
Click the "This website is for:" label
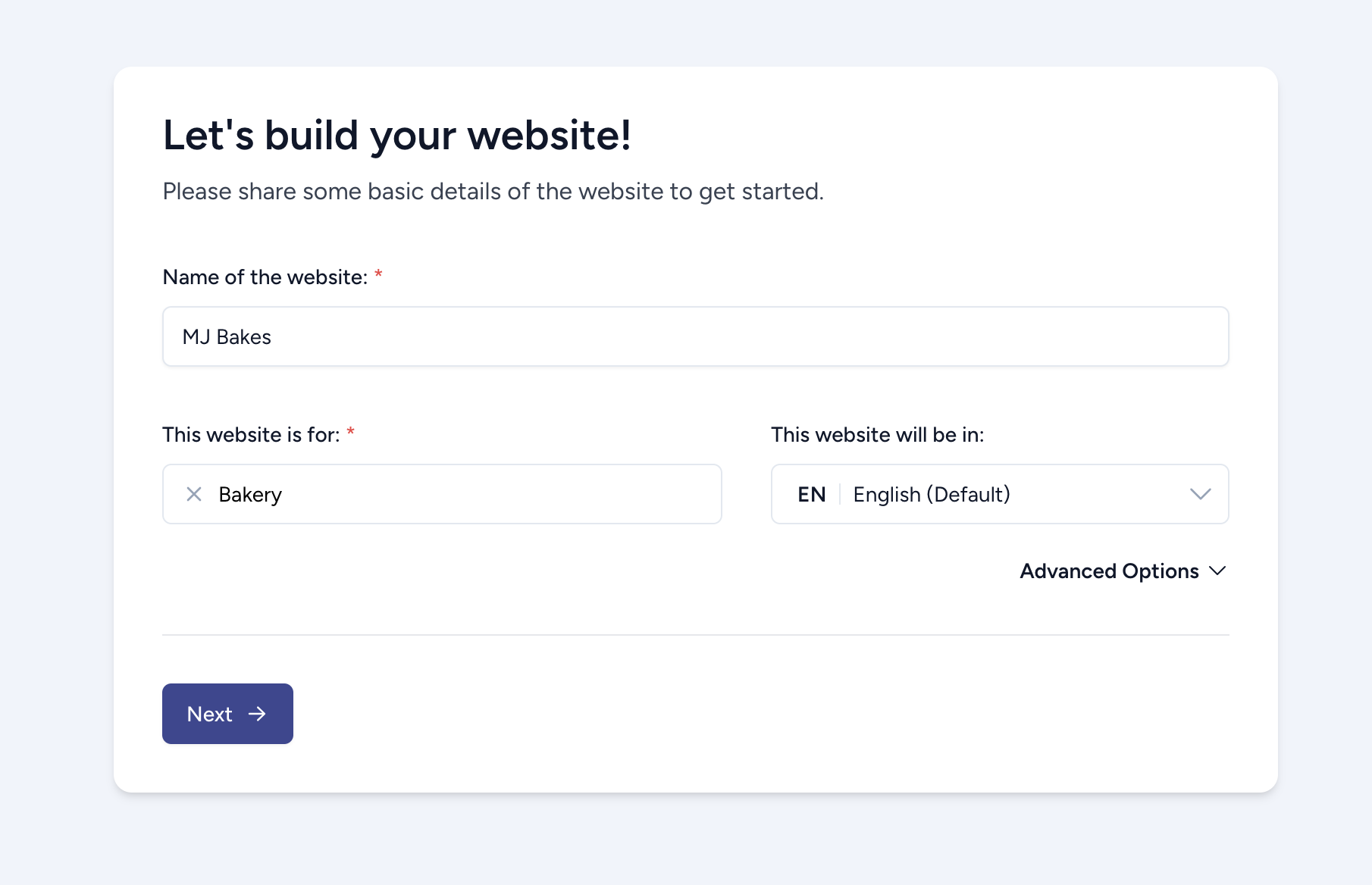[x=250, y=435]
